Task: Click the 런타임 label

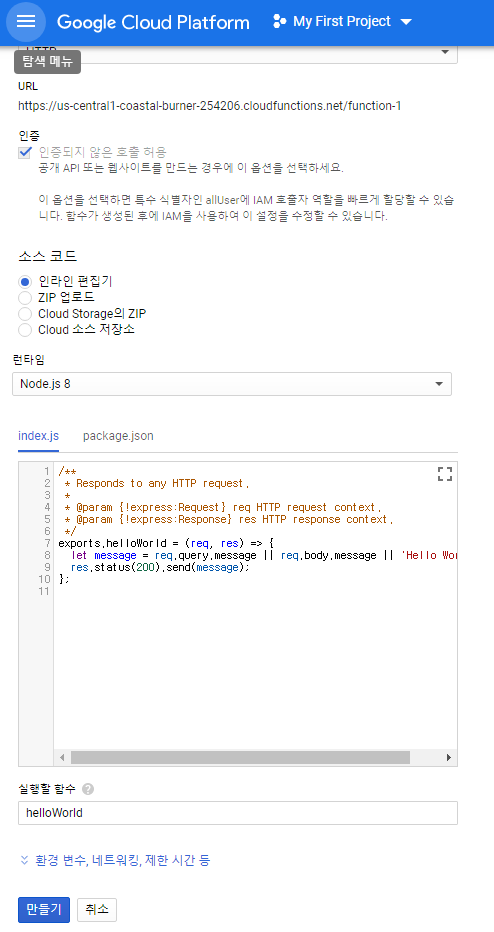Action: pos(29,360)
